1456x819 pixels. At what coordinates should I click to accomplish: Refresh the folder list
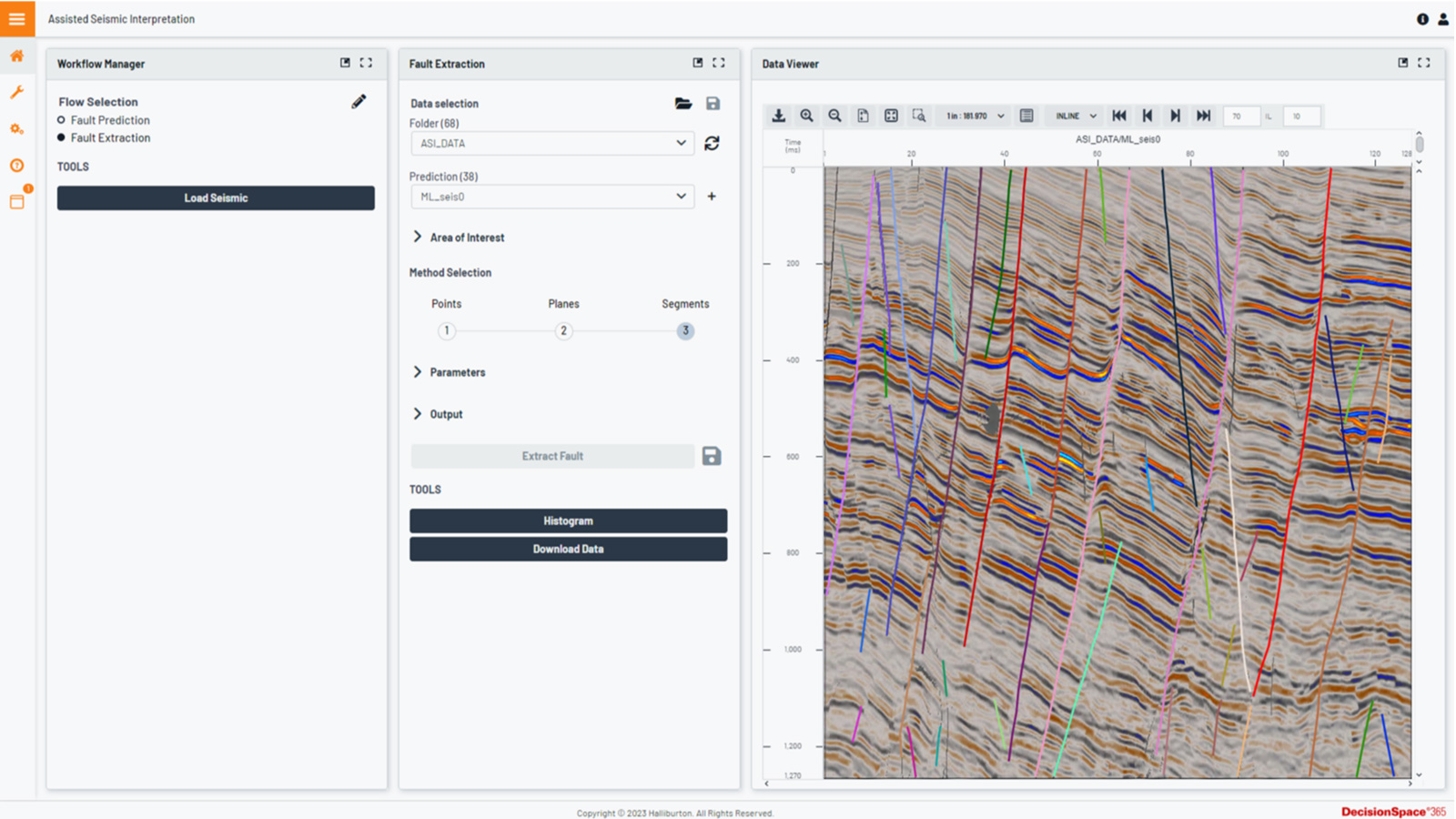712,143
